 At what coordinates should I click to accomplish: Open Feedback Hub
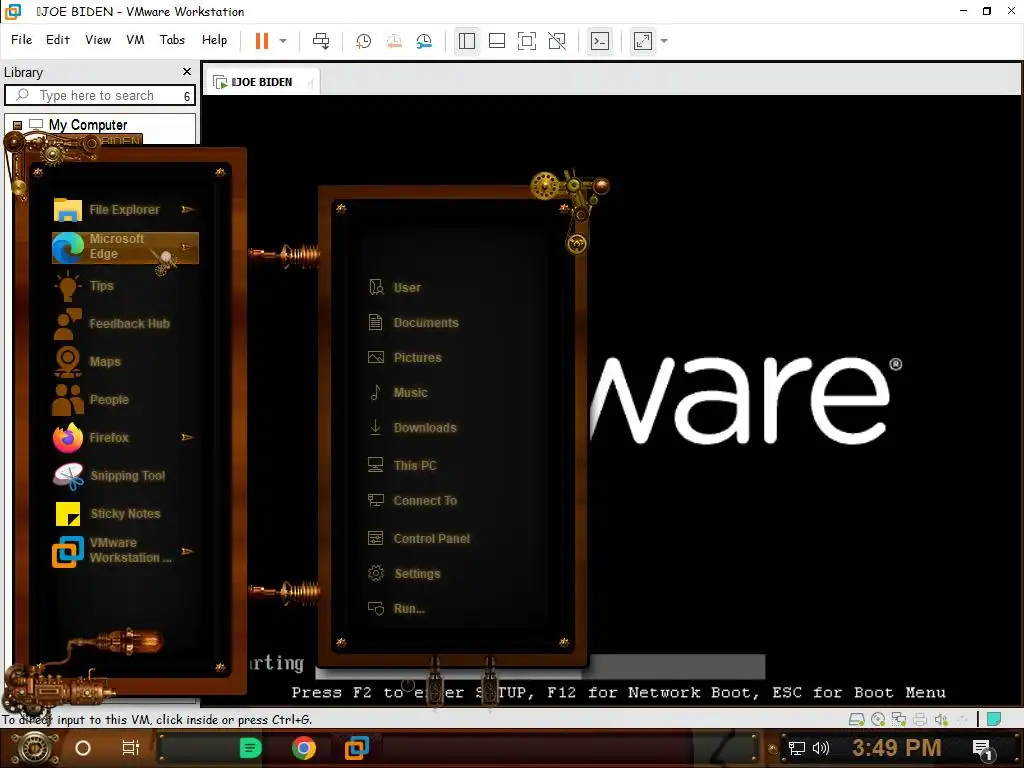[114, 324]
